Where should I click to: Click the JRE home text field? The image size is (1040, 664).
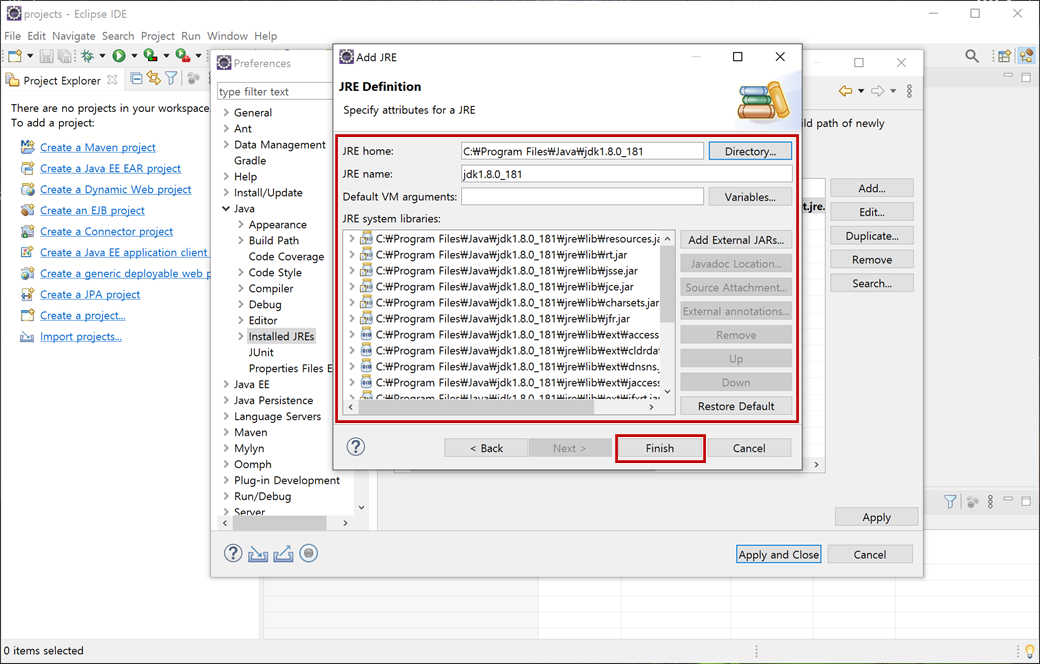582,151
